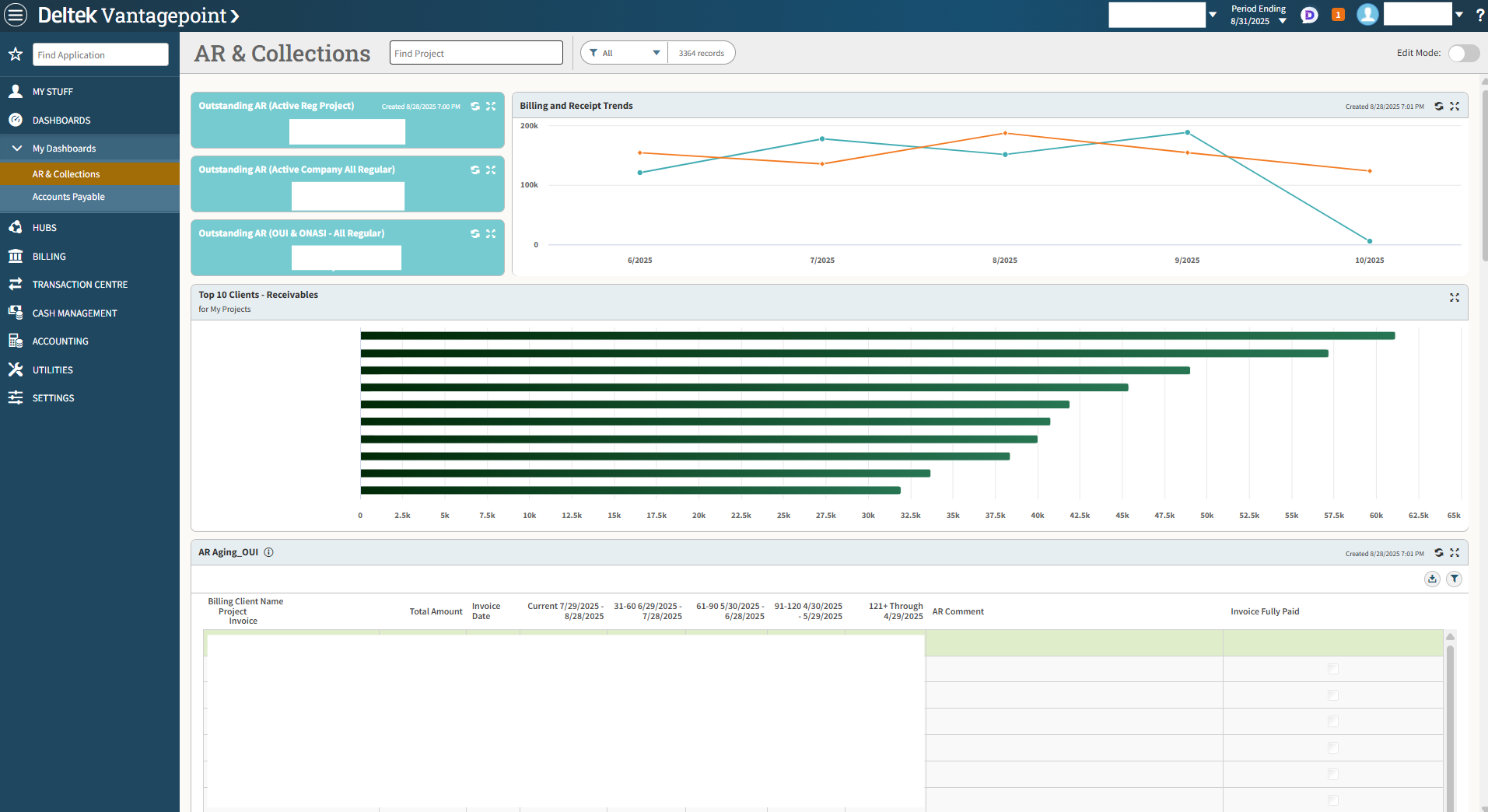Refresh the Billing and Receipt Trends chart
Viewport: 1488px width, 812px height.
click(1439, 106)
